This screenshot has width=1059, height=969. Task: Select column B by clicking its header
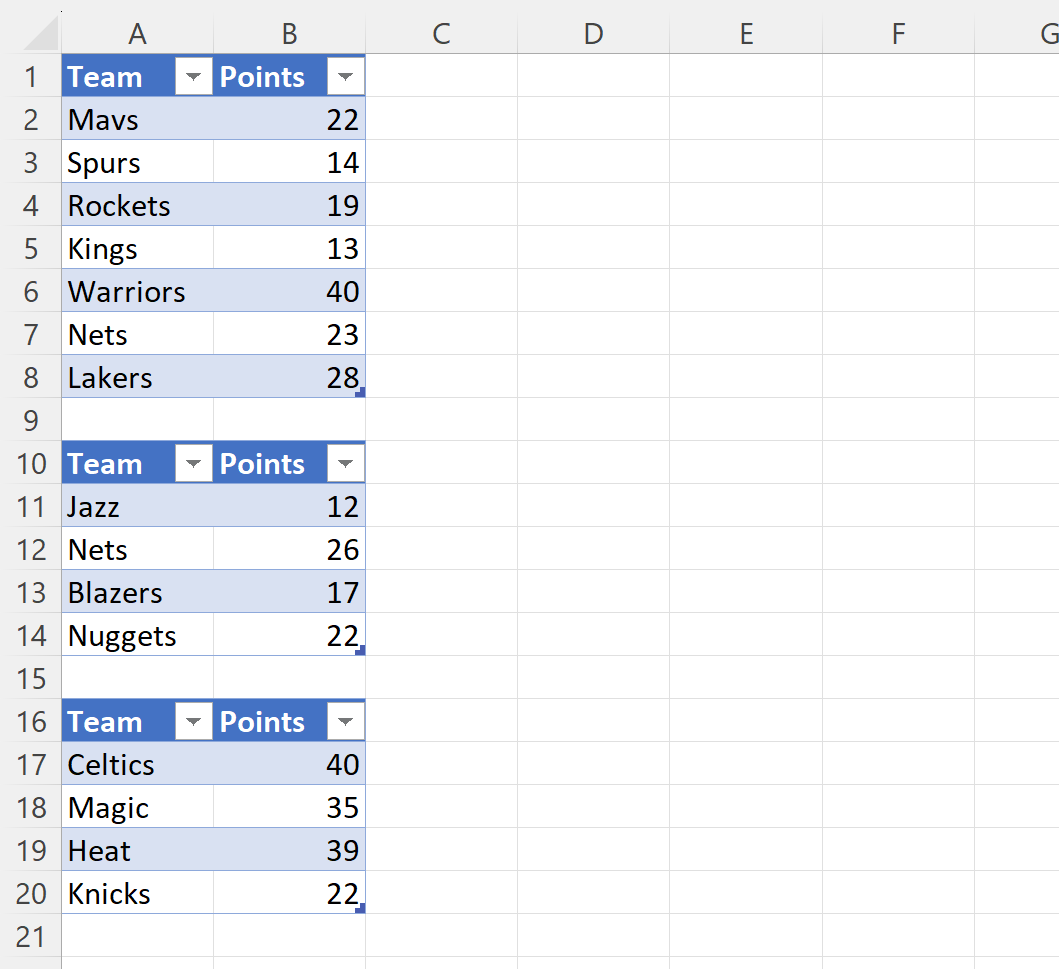point(289,34)
